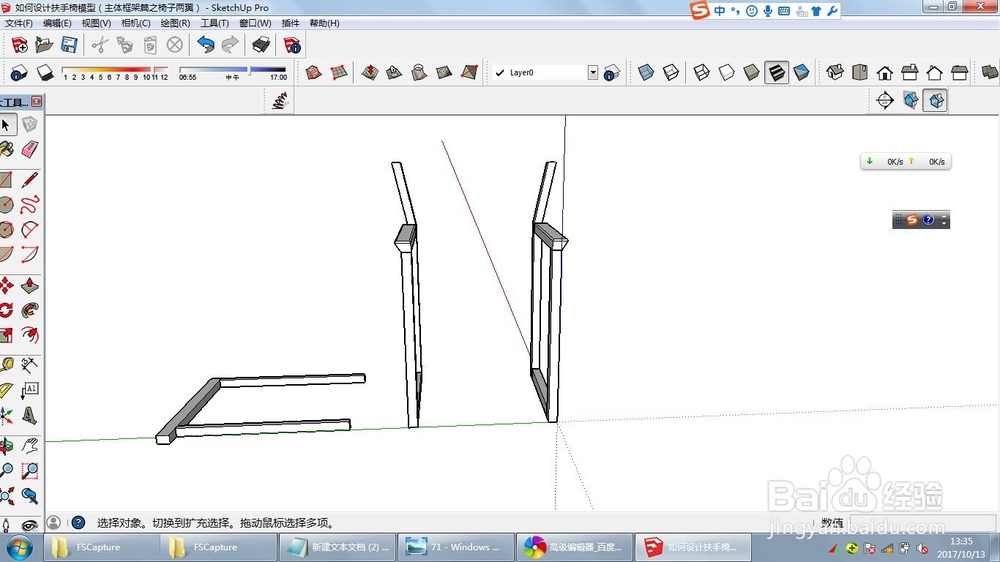Enable Wireframe style

coord(702,72)
